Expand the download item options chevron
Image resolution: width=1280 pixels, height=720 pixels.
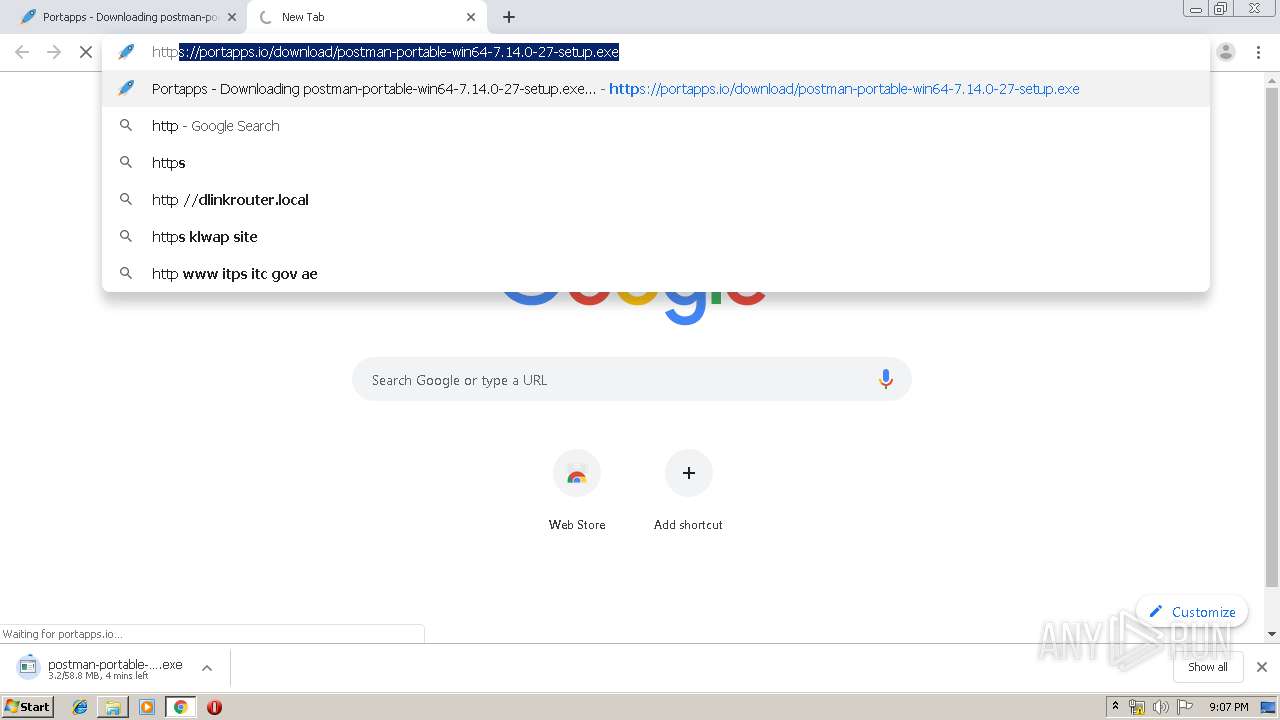click(x=207, y=668)
